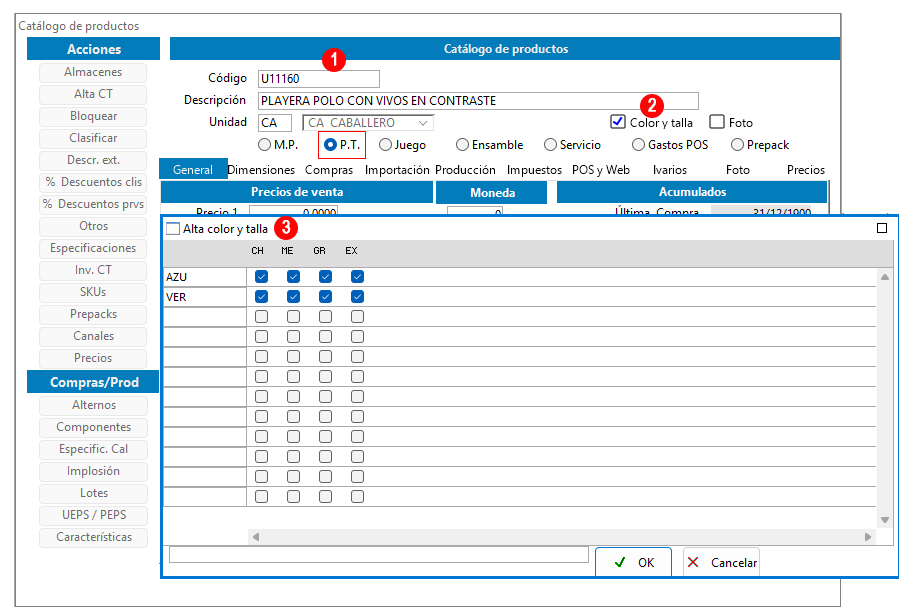The image size is (909, 614).
Task: Click the Bloquear button
Action: pos(93,117)
